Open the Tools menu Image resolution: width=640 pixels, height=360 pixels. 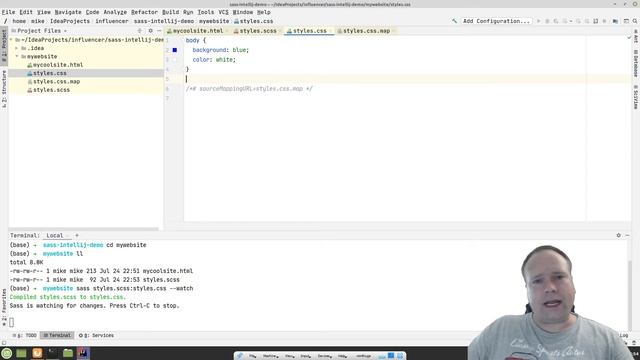pos(205,12)
